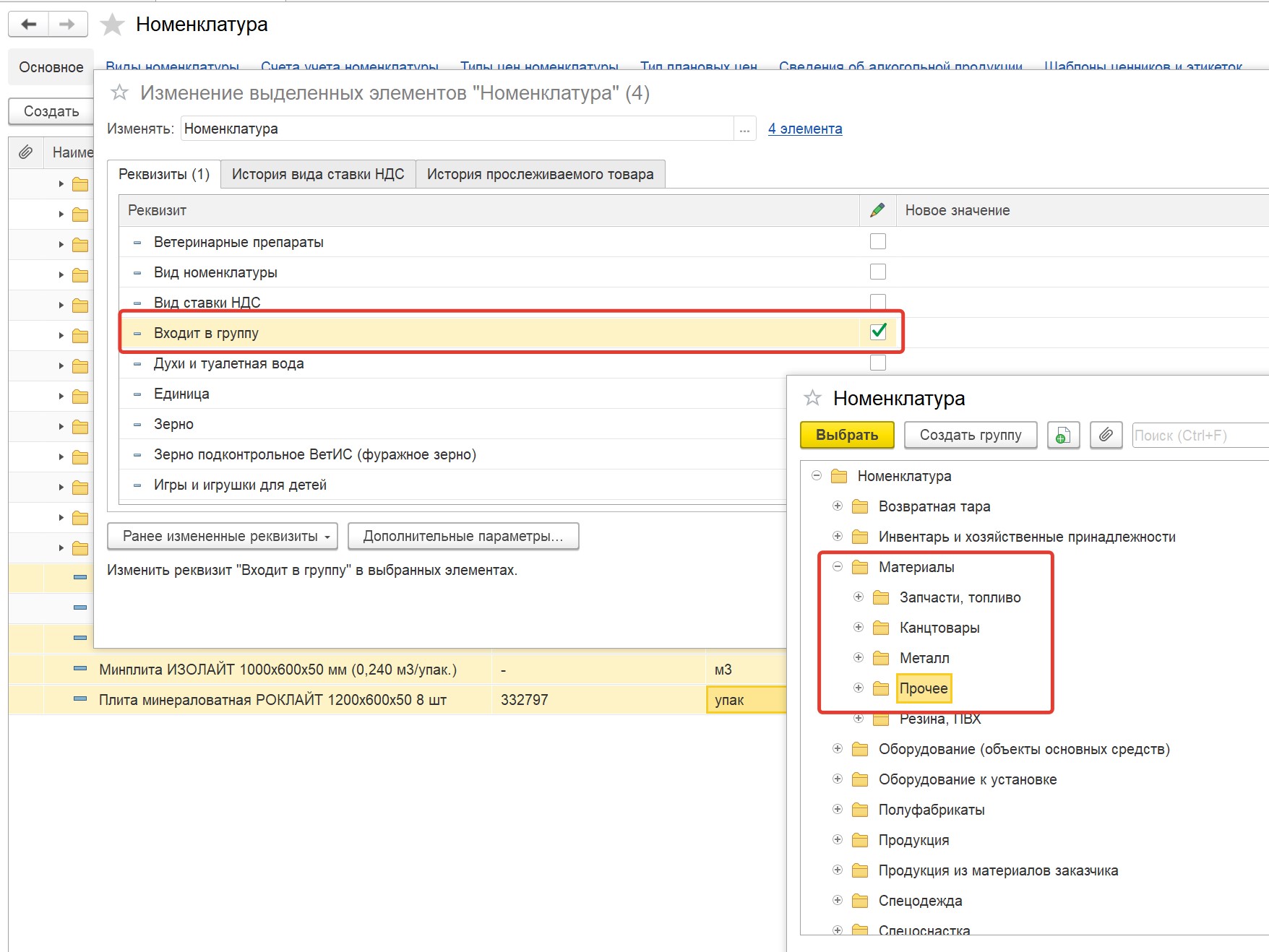The width and height of the screenshot is (1269, 952).
Task: Uncheck the Входит в группу checkbox
Action: [x=878, y=332]
